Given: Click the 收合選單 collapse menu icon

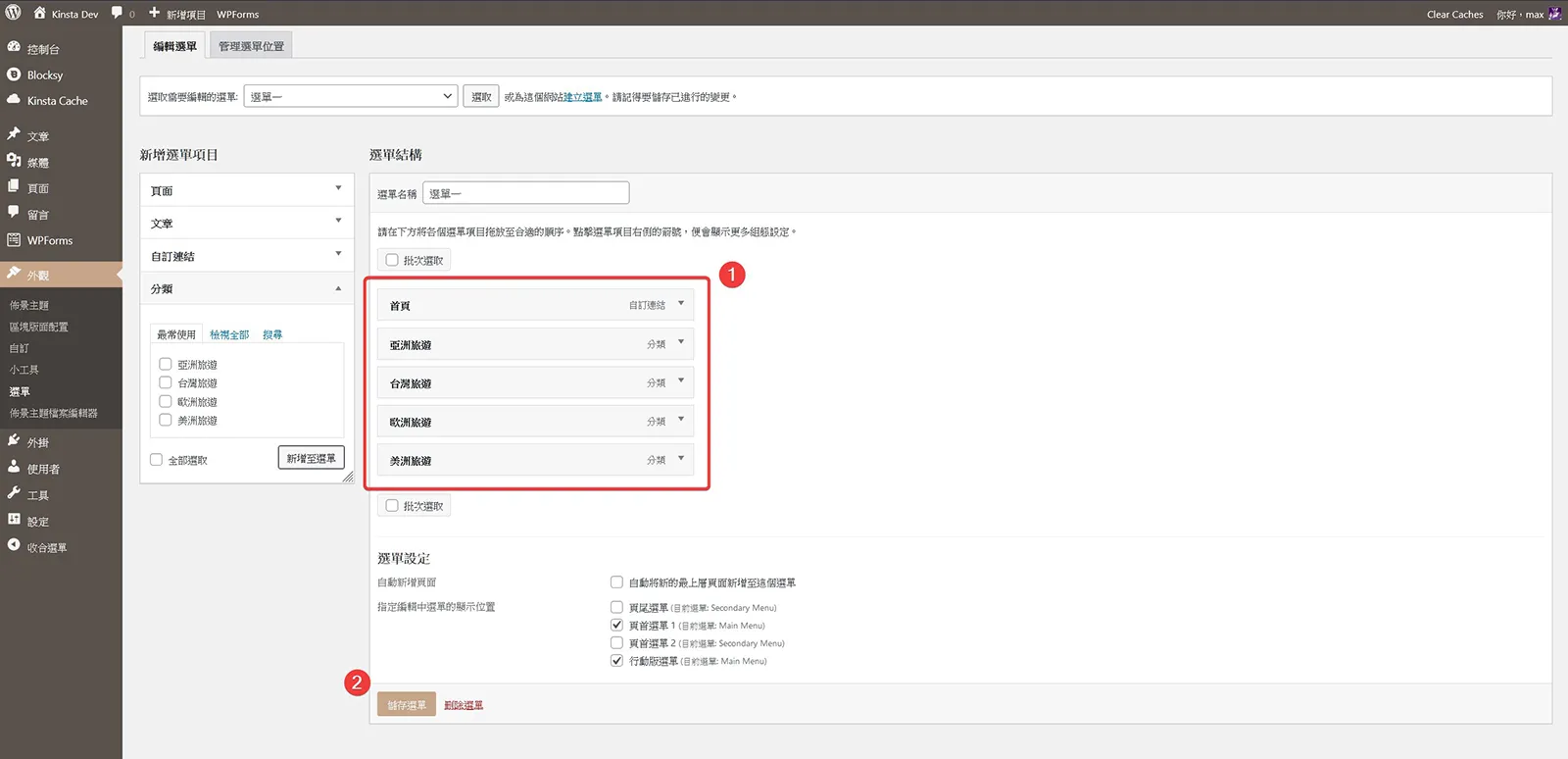Looking at the screenshot, I should pos(14,545).
